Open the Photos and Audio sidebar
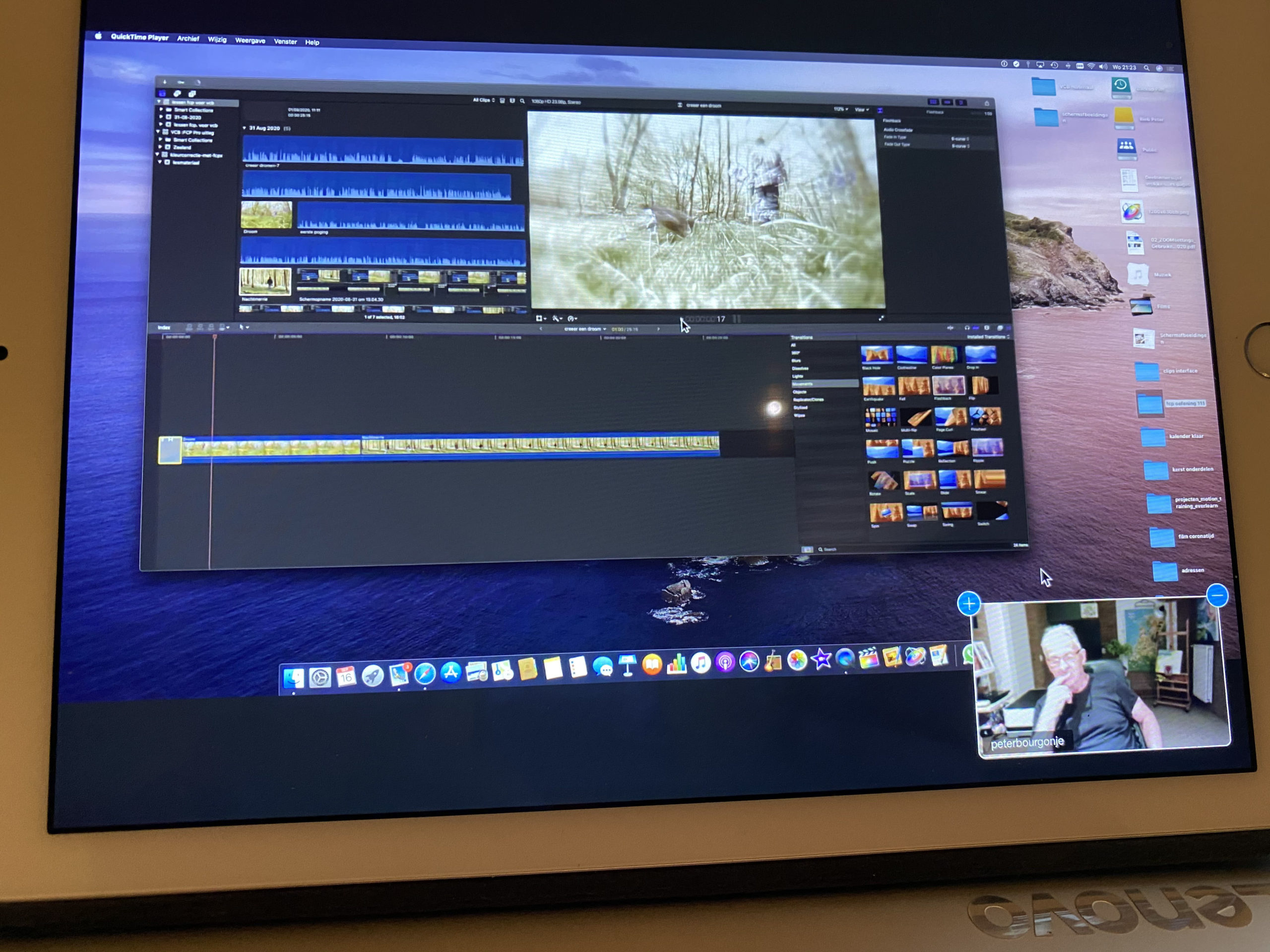 pyautogui.click(x=178, y=94)
